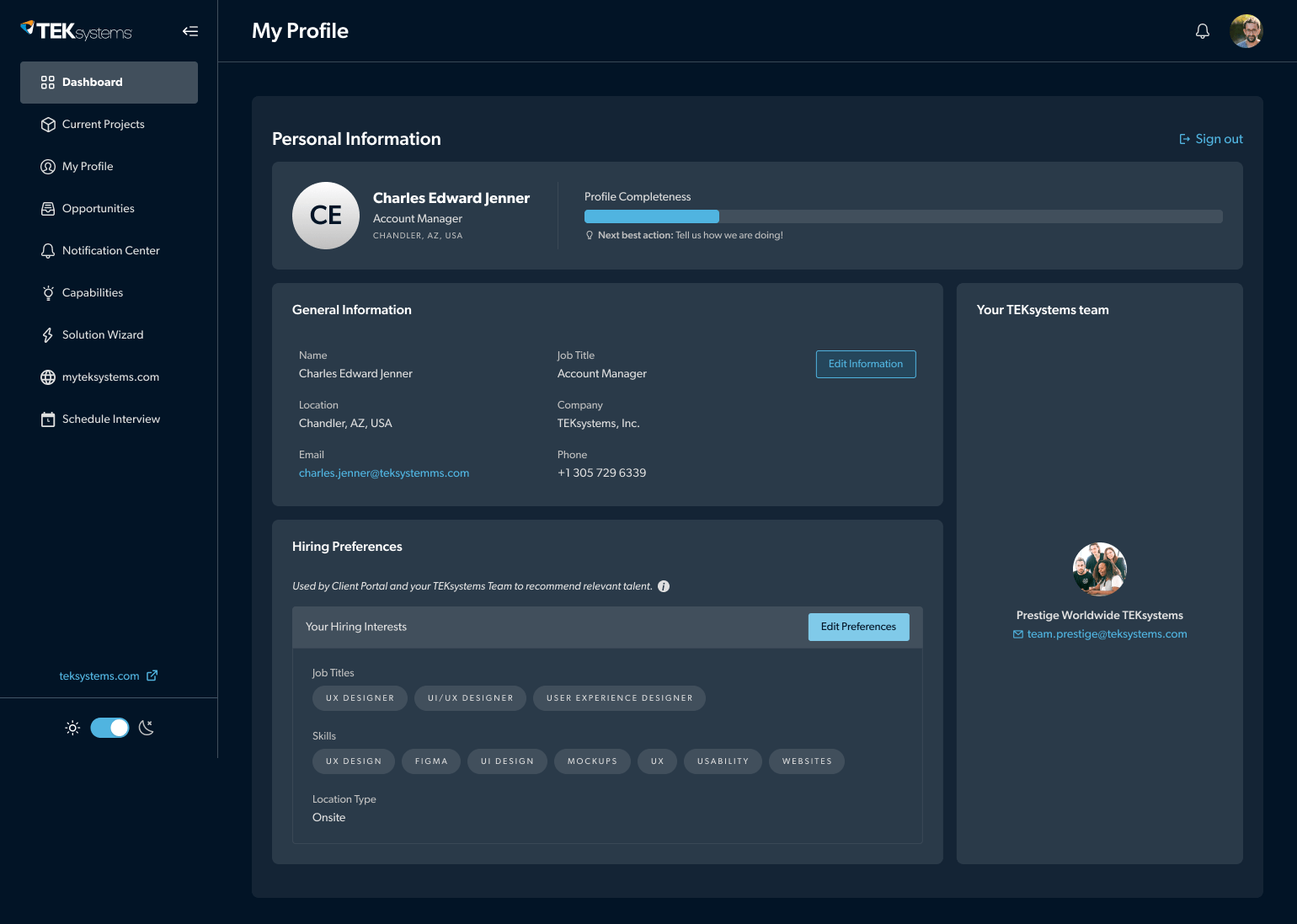This screenshot has width=1297, height=924.
Task: Click charles.jenner email link
Action: pos(384,473)
